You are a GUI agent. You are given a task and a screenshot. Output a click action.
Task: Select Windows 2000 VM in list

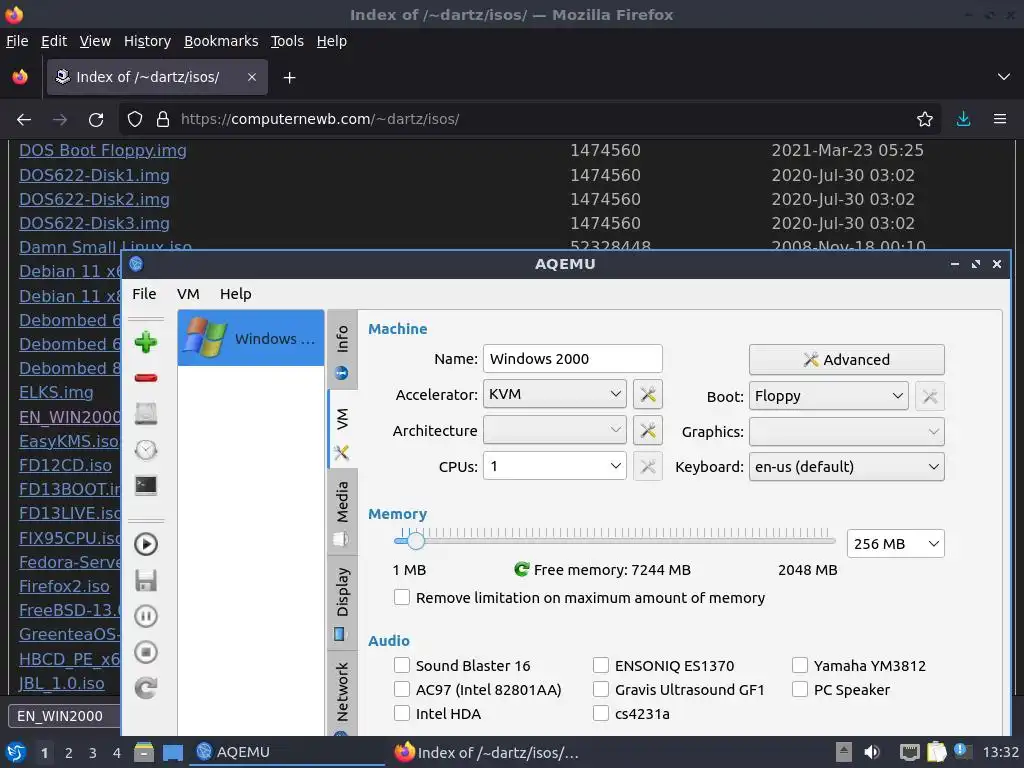click(251, 338)
